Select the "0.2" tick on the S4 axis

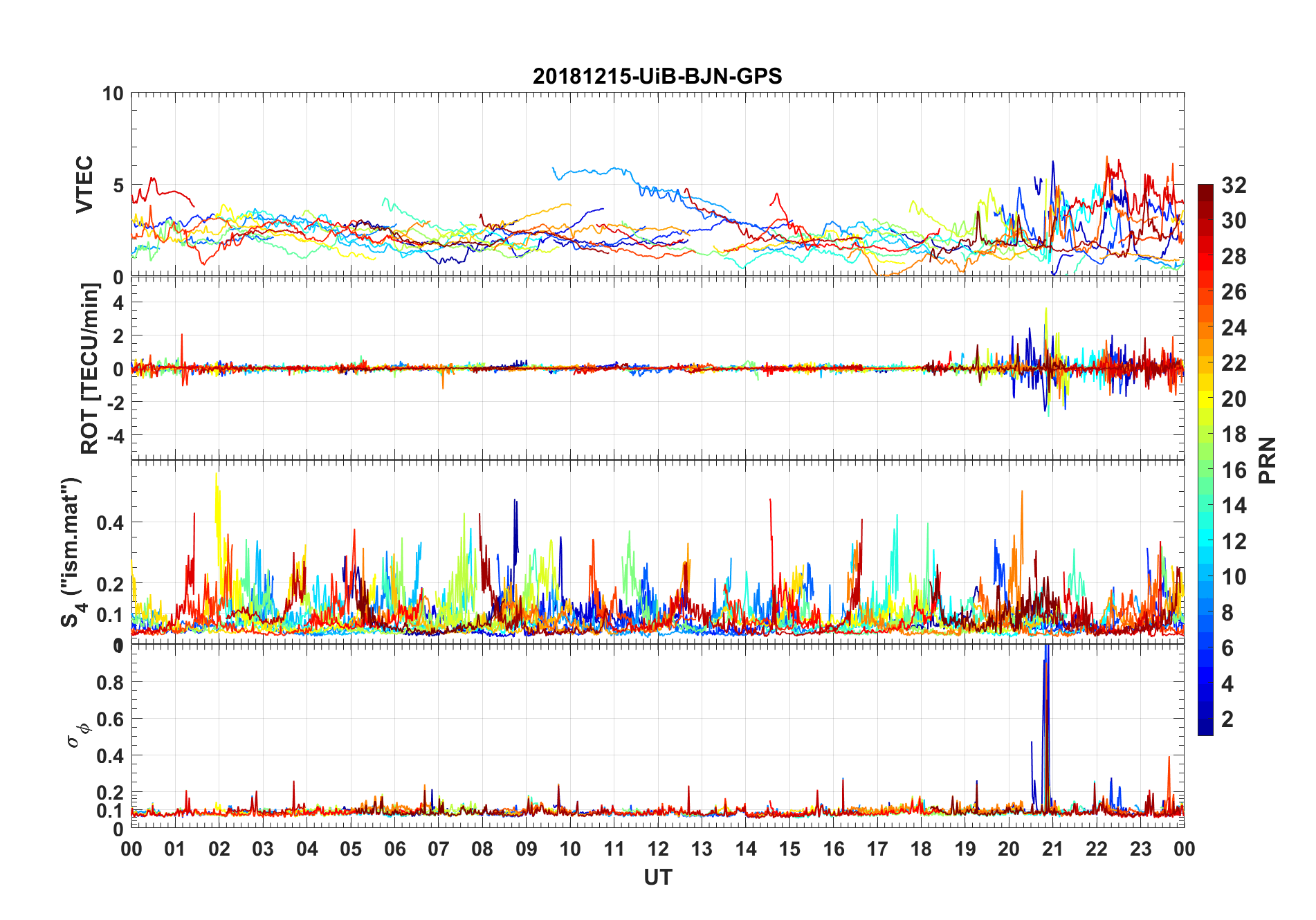[x=110, y=584]
